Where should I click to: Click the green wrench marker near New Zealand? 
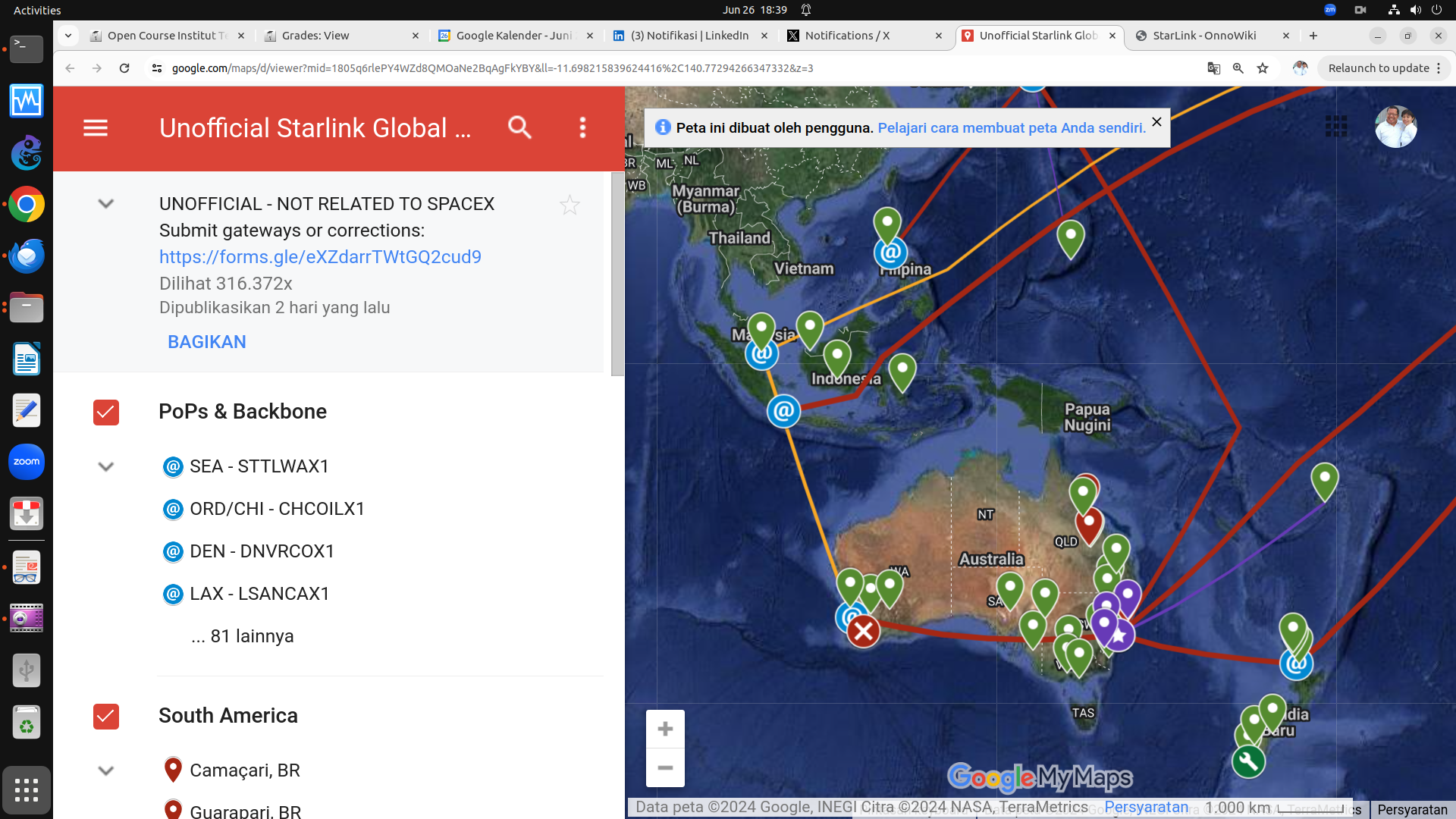click(x=1248, y=761)
